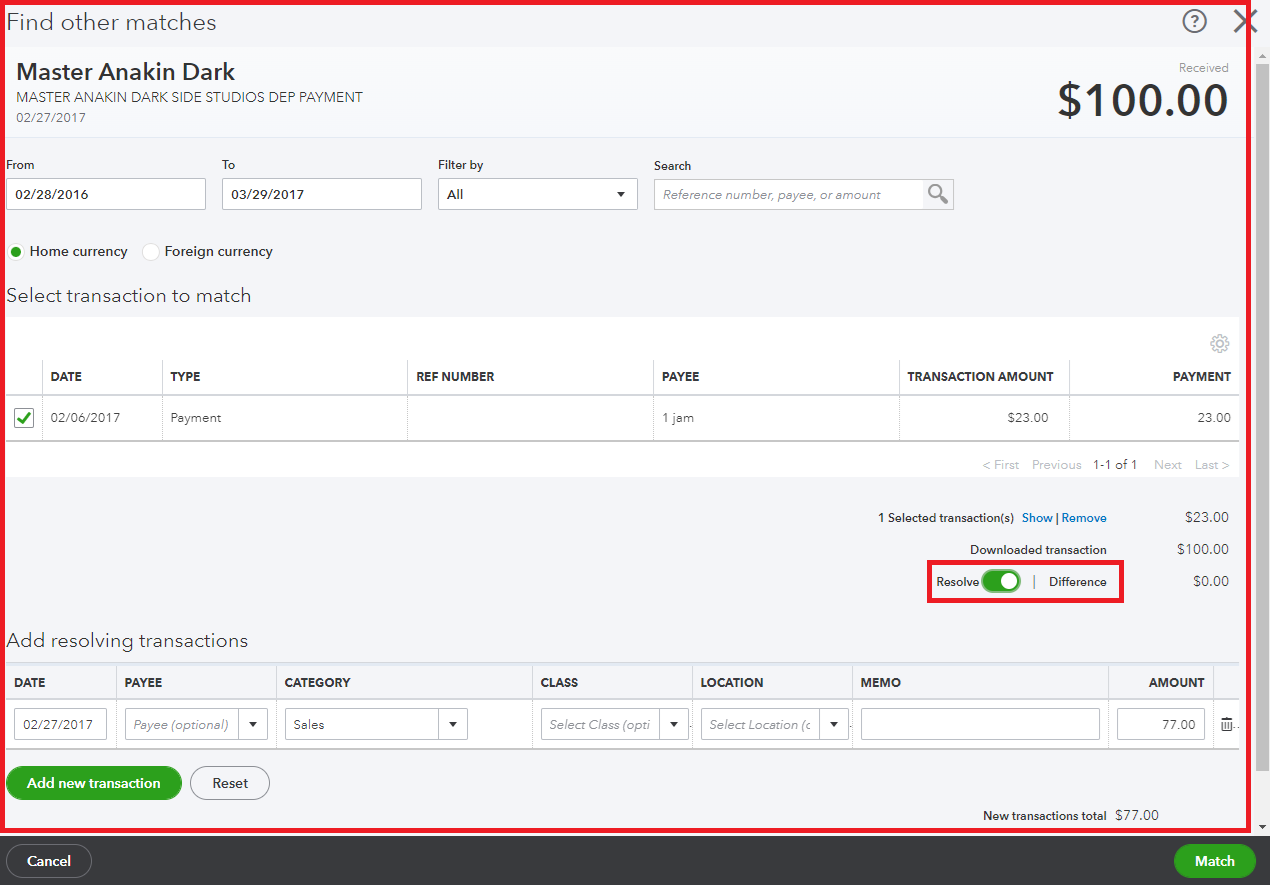The height and width of the screenshot is (885, 1270).
Task: Expand the Payee dropdown in resolving transactions
Action: point(253,723)
